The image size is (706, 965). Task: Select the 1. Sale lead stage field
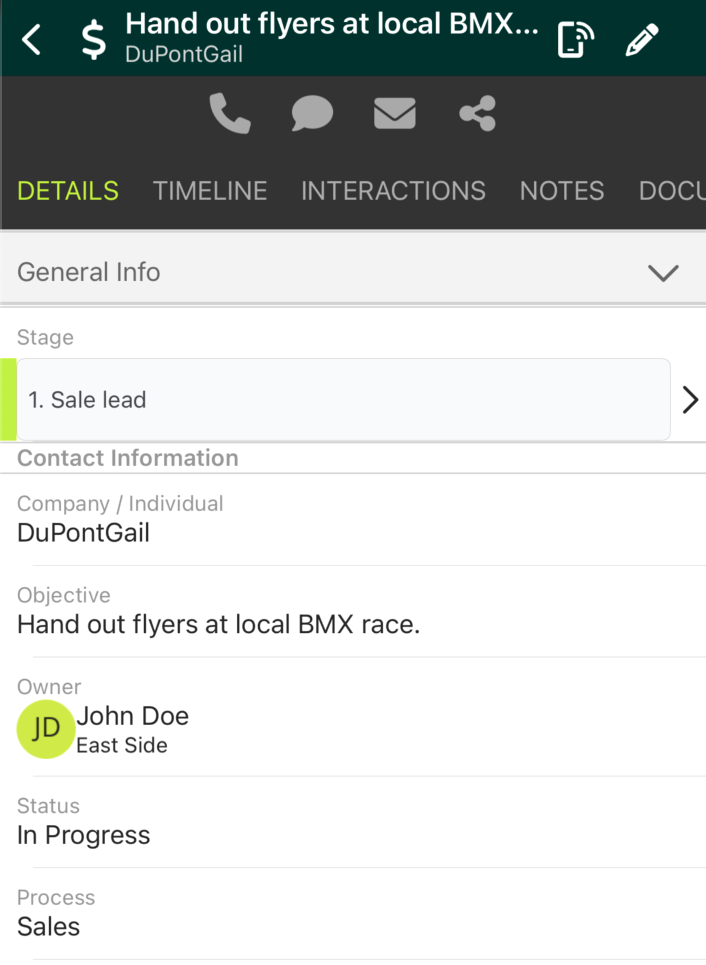(343, 399)
